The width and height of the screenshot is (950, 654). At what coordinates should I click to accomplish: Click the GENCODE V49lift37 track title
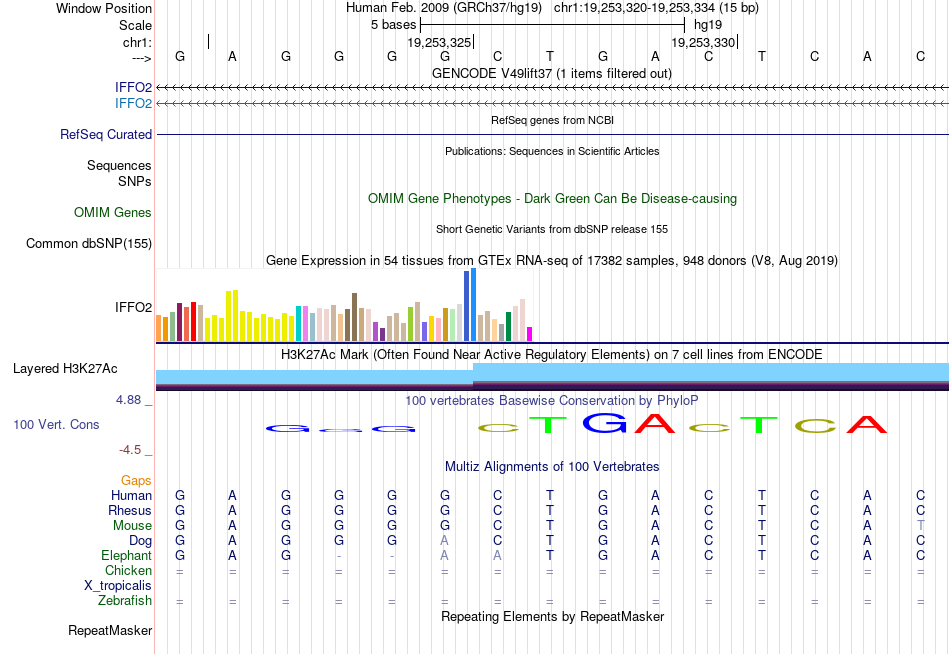coord(552,73)
